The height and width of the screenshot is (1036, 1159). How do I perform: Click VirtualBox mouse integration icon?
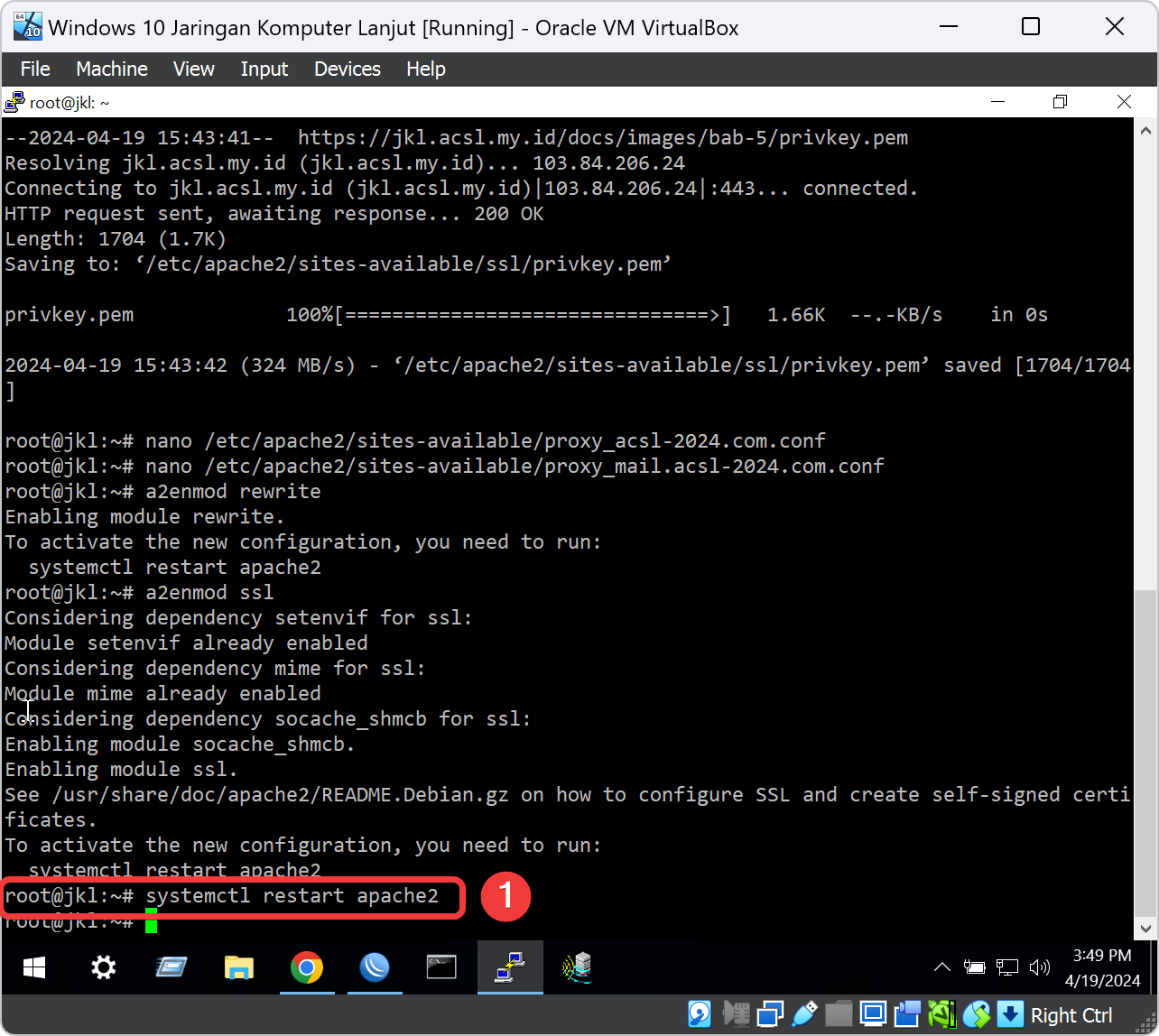977,1014
